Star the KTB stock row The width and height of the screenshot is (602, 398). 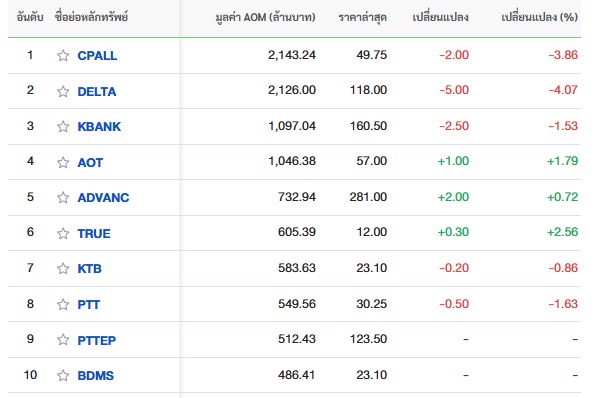(63, 268)
